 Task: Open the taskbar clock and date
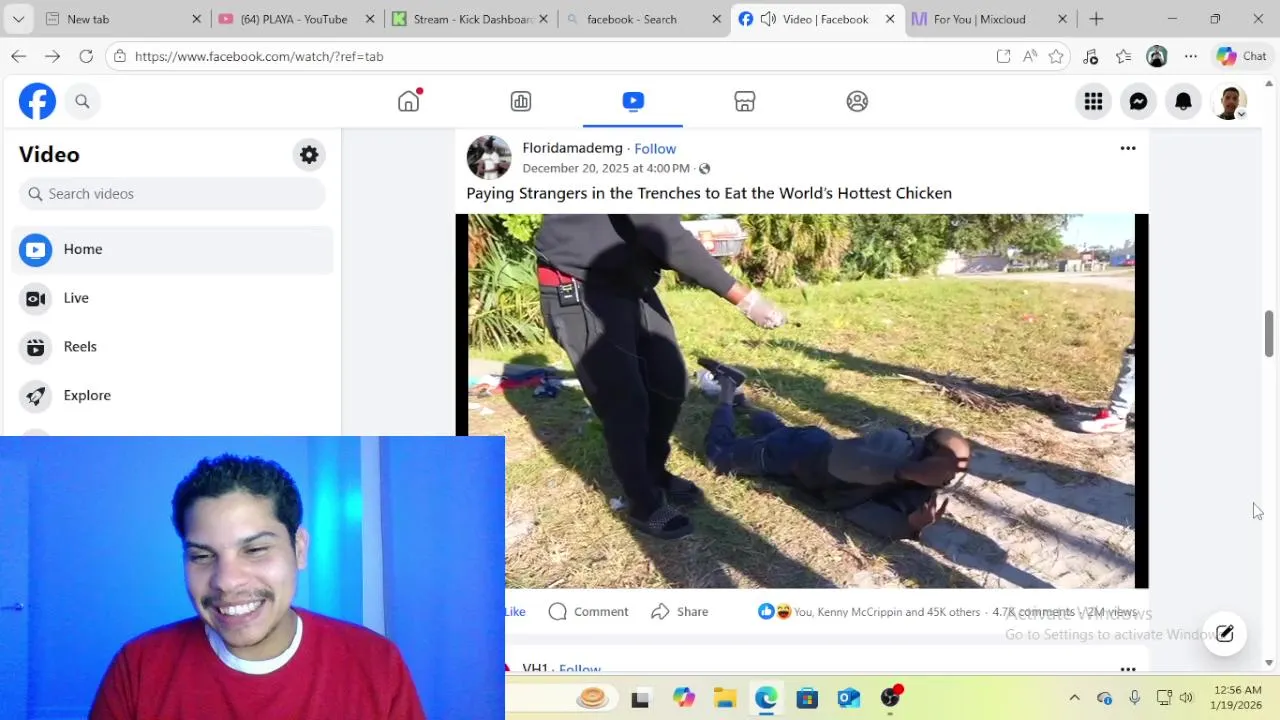point(1238,697)
